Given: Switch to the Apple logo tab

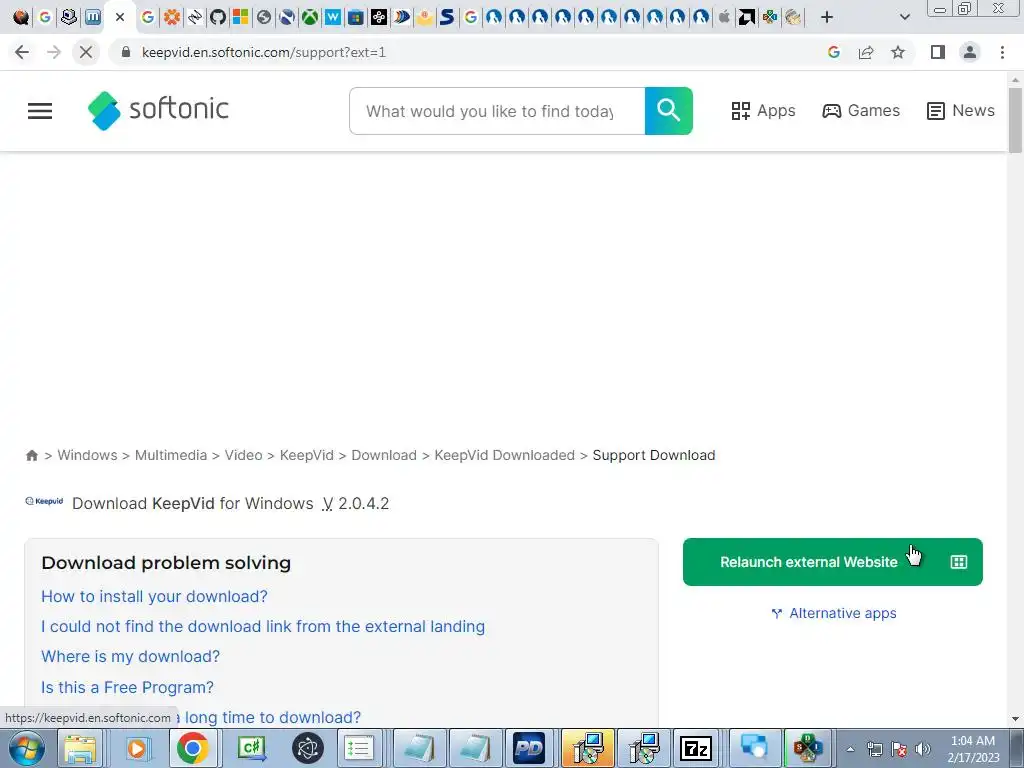Looking at the screenshot, I should (x=724, y=17).
